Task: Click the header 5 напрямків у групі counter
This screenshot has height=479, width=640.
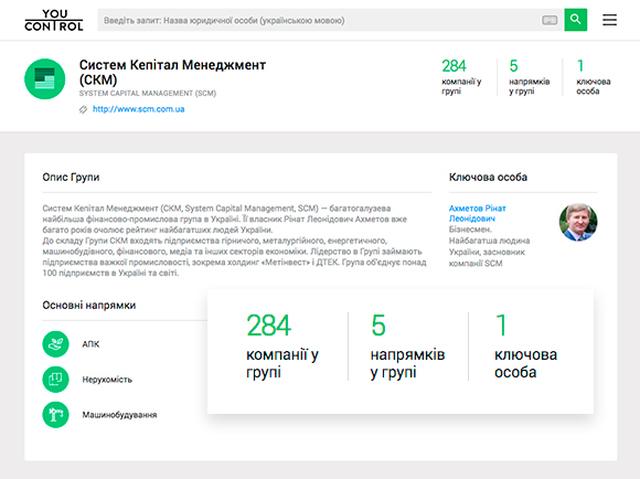Action: click(529, 77)
